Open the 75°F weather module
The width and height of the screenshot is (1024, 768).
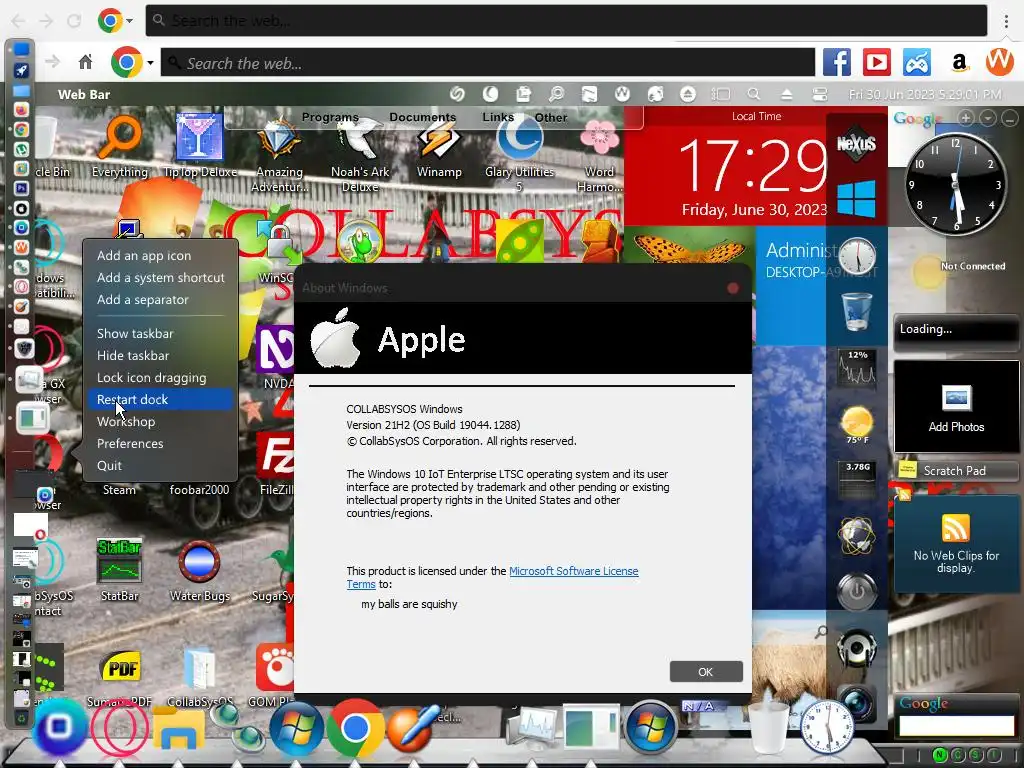click(857, 424)
